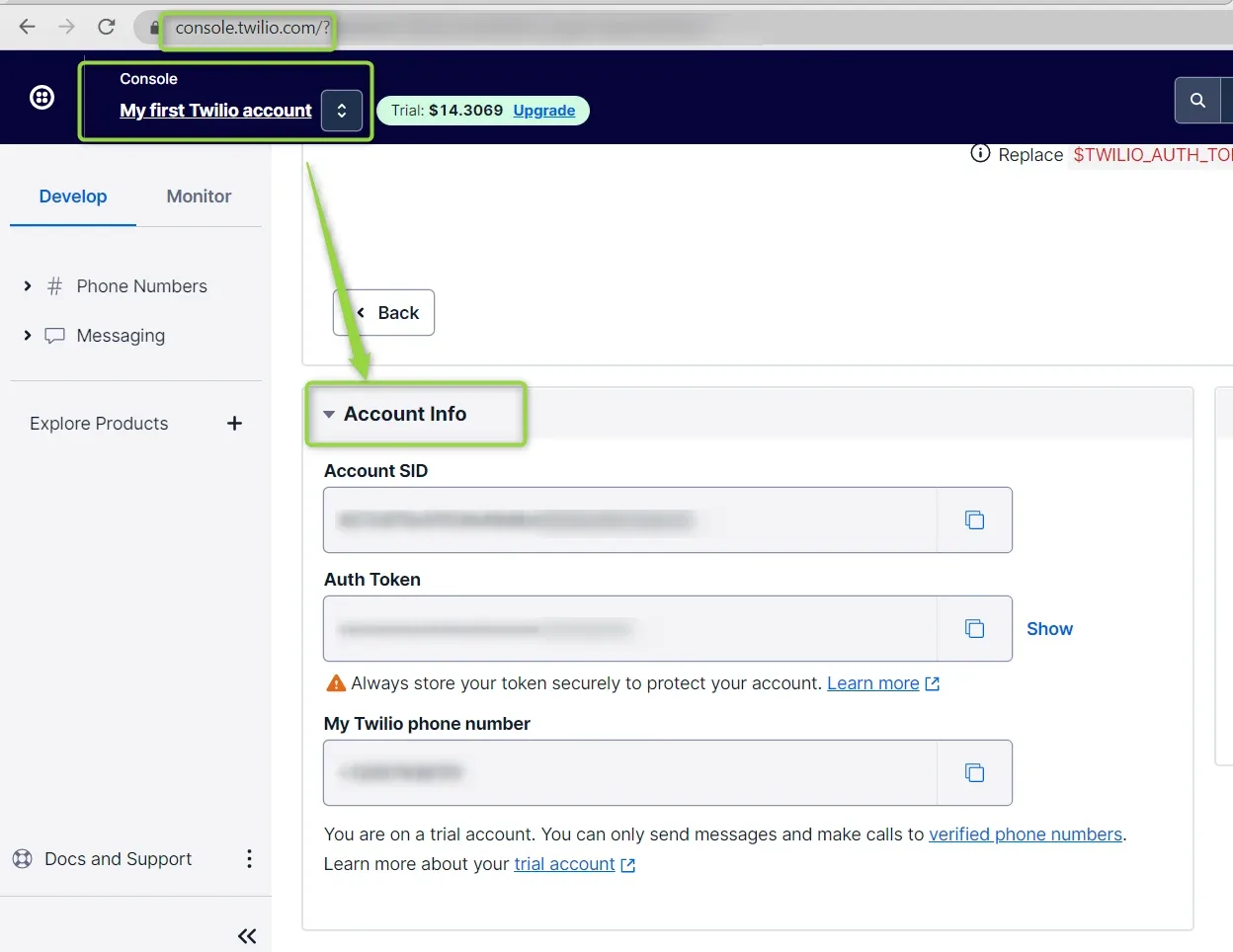Go back with the browser back arrow
Viewport: 1233px width, 952px height.
tap(27, 27)
